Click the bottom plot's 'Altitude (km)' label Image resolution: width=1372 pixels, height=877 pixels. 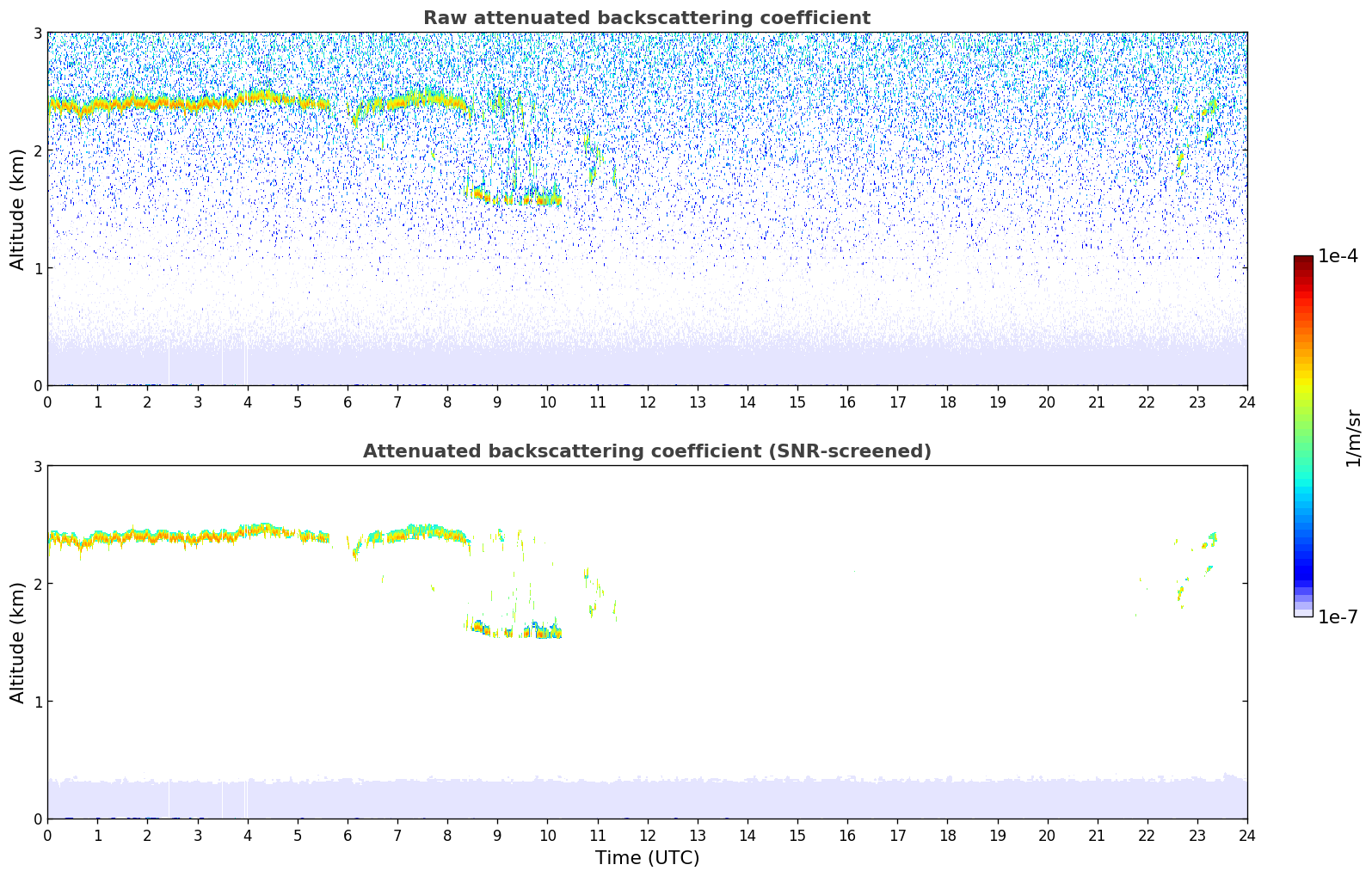(x=18, y=642)
